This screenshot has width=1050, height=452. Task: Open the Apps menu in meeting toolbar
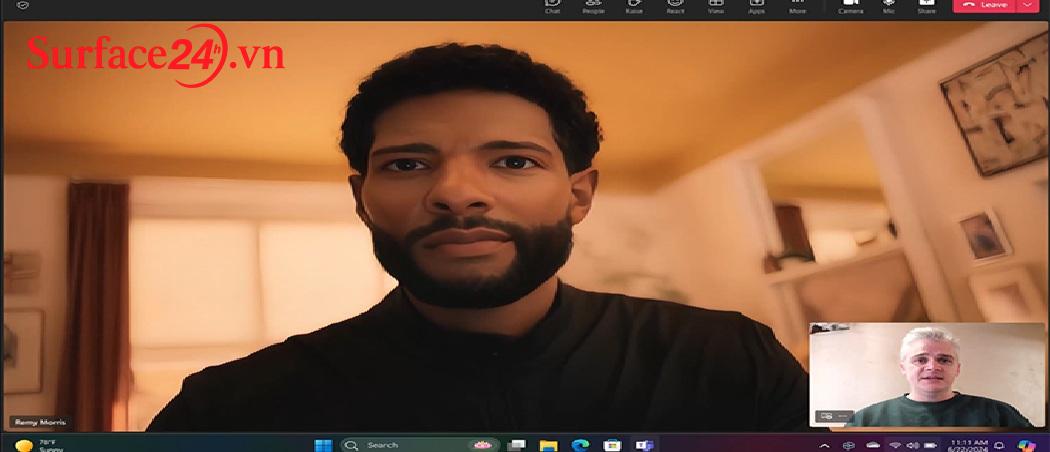(757, 6)
